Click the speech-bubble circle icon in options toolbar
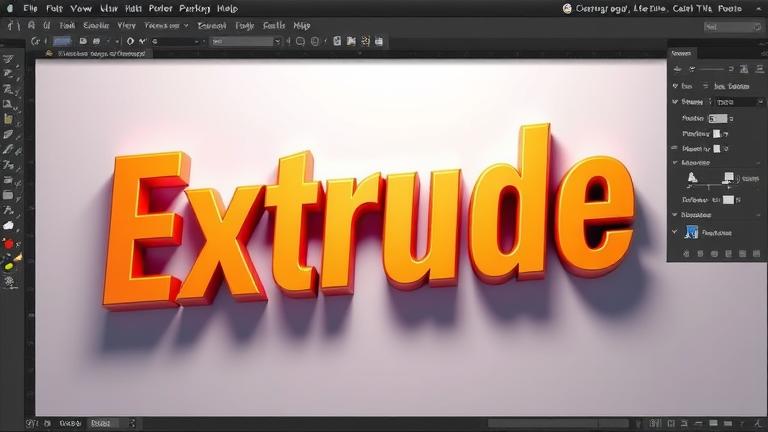 coord(300,42)
